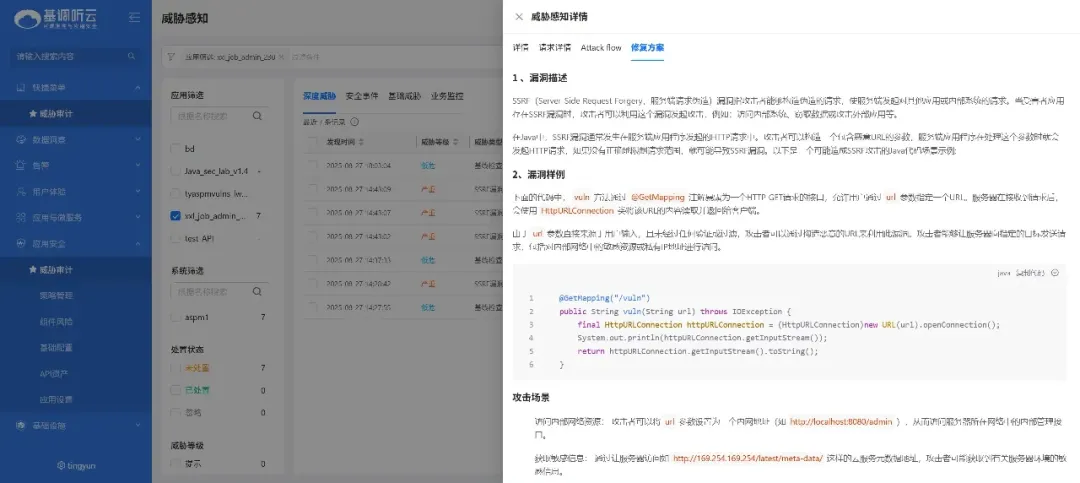
Task: Switch to the Attack flow tab
Action: click(x=601, y=47)
